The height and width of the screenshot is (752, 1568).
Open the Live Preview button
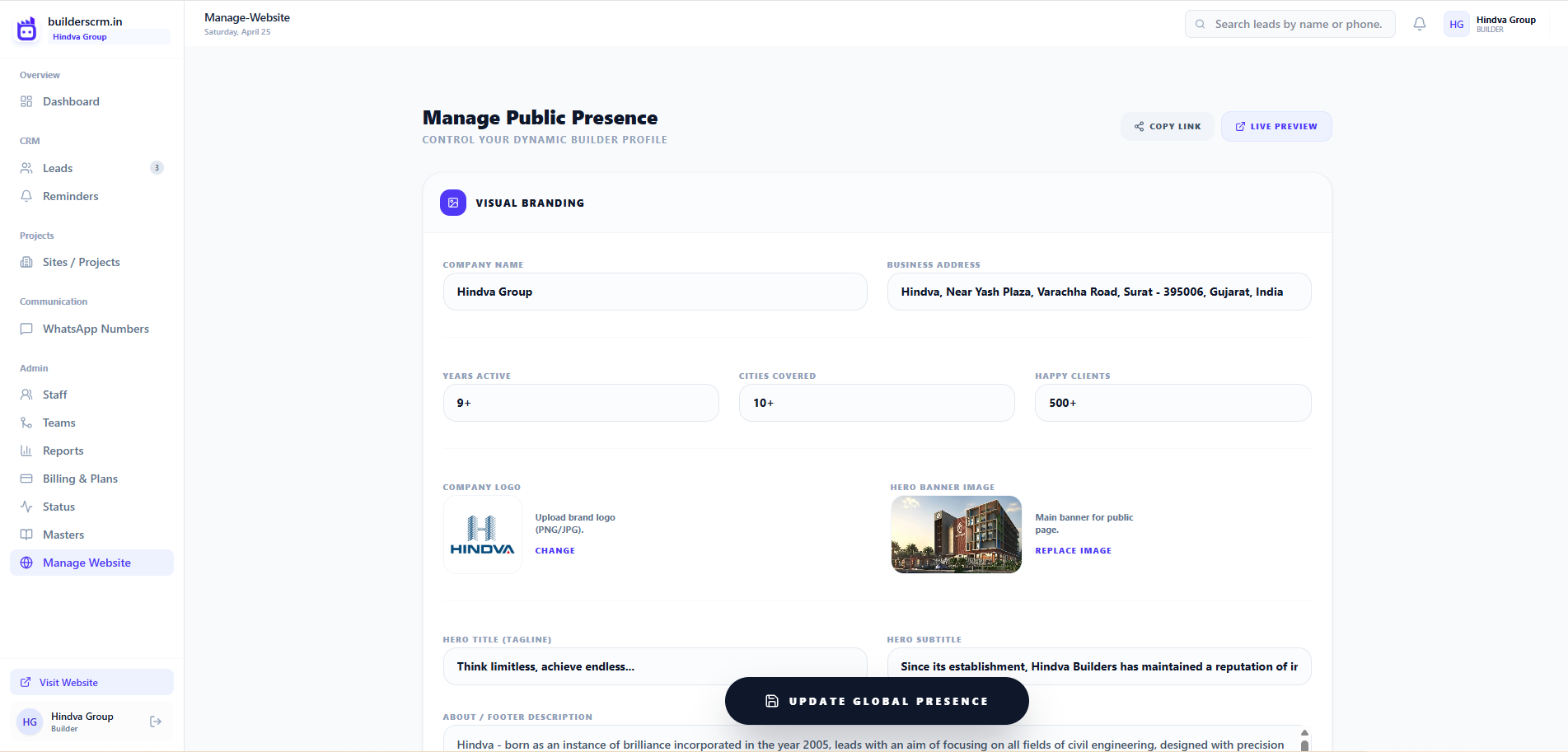[x=1275, y=127]
